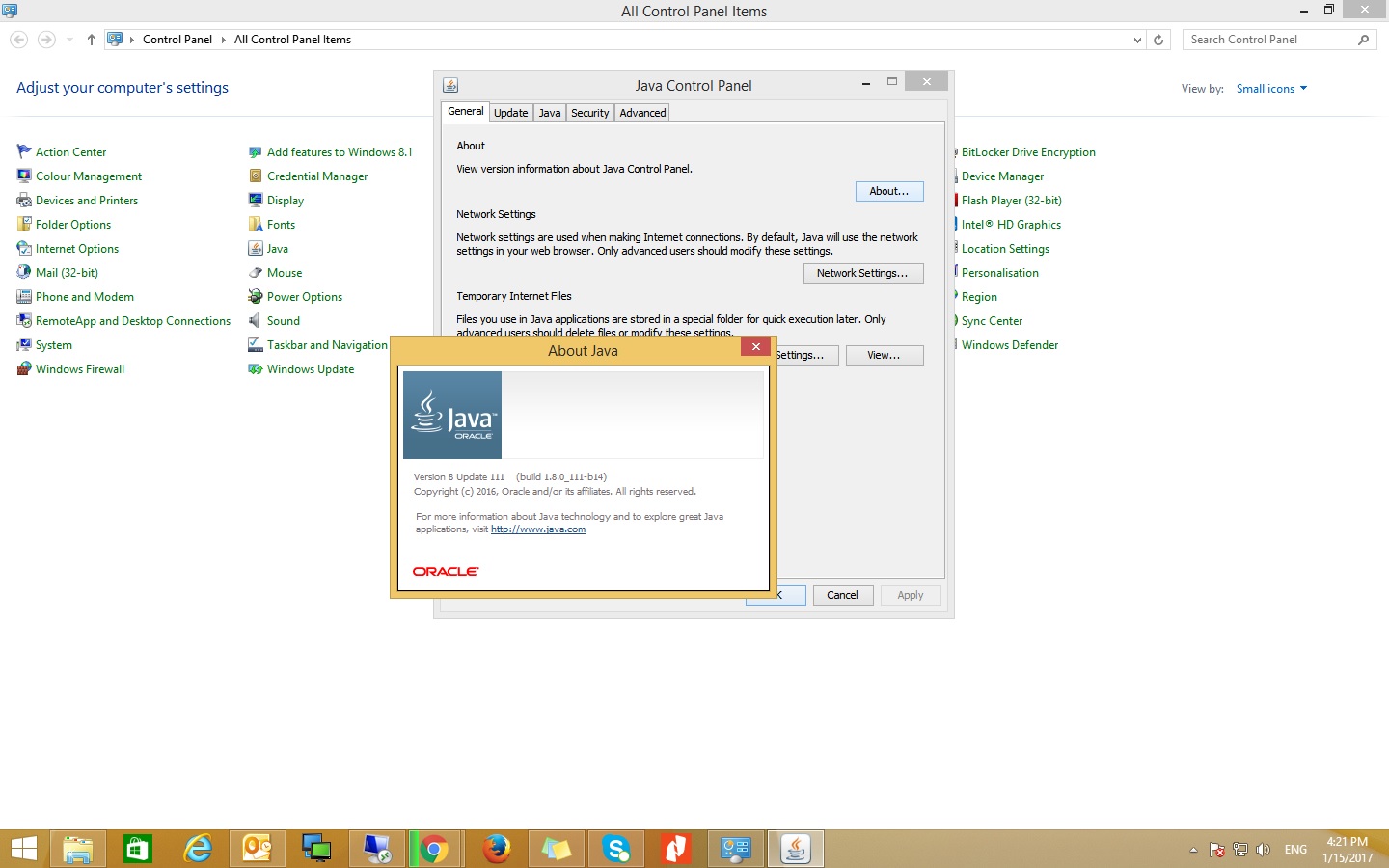Click the Power Options icon

(x=256, y=297)
